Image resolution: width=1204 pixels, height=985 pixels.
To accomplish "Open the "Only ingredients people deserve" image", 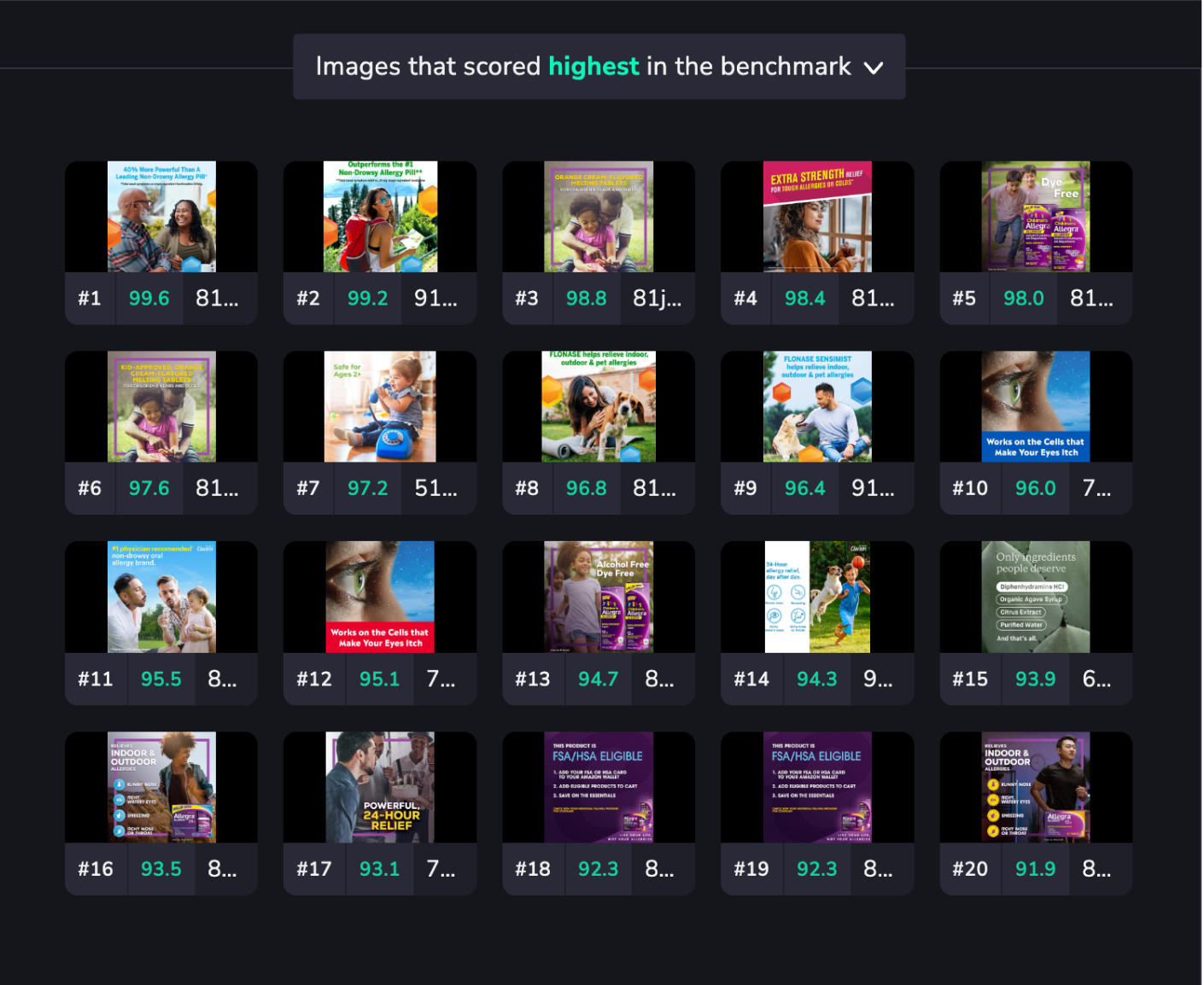I will click(x=1036, y=597).
